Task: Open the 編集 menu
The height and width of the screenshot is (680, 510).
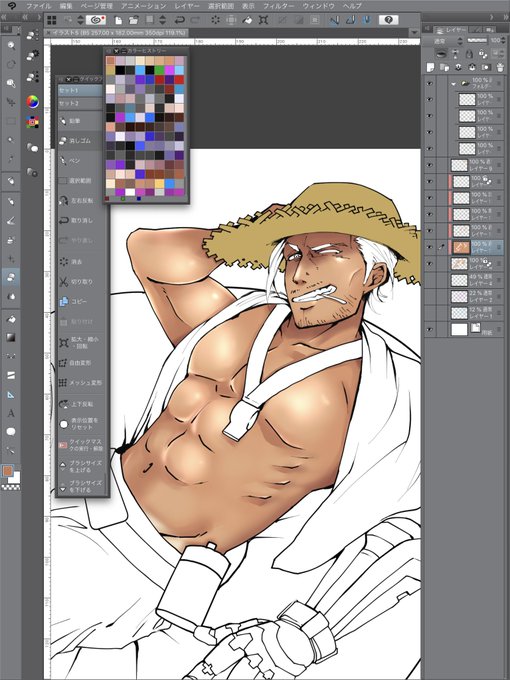Action: click(66, 6)
